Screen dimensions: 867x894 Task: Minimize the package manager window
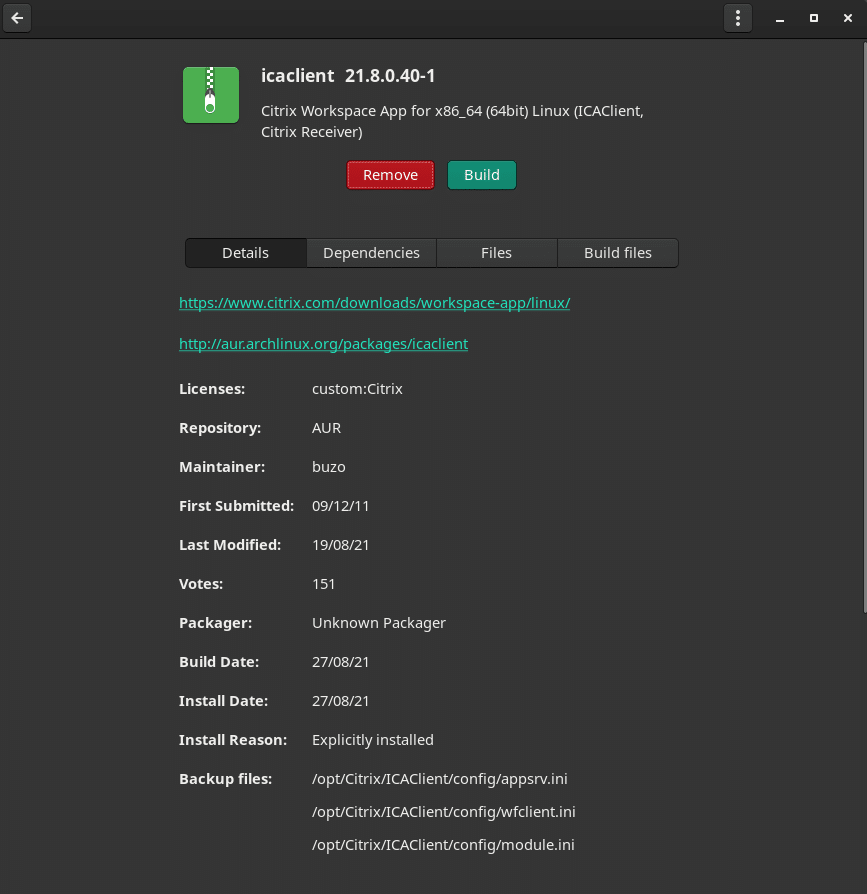point(780,19)
